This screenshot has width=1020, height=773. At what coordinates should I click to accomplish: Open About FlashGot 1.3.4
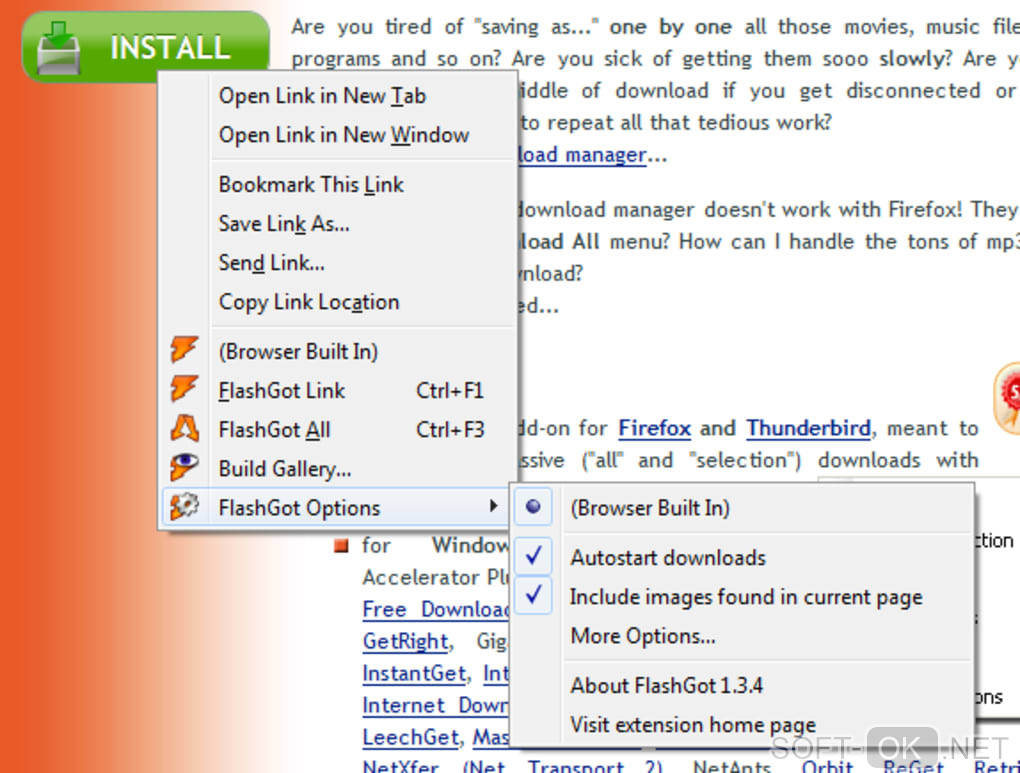pyautogui.click(x=666, y=685)
